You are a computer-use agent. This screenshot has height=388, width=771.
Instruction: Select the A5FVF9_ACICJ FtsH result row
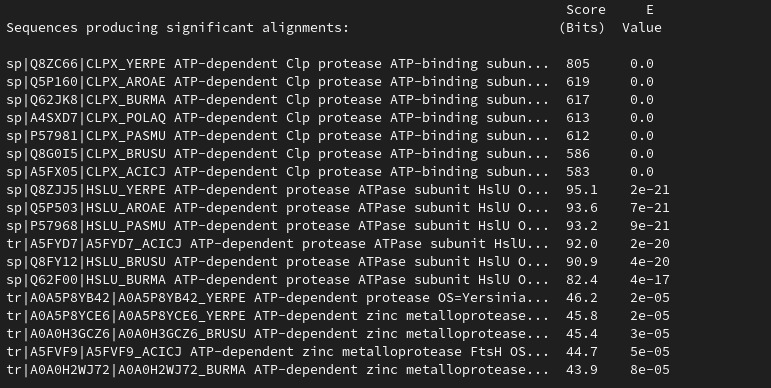click(x=338, y=352)
